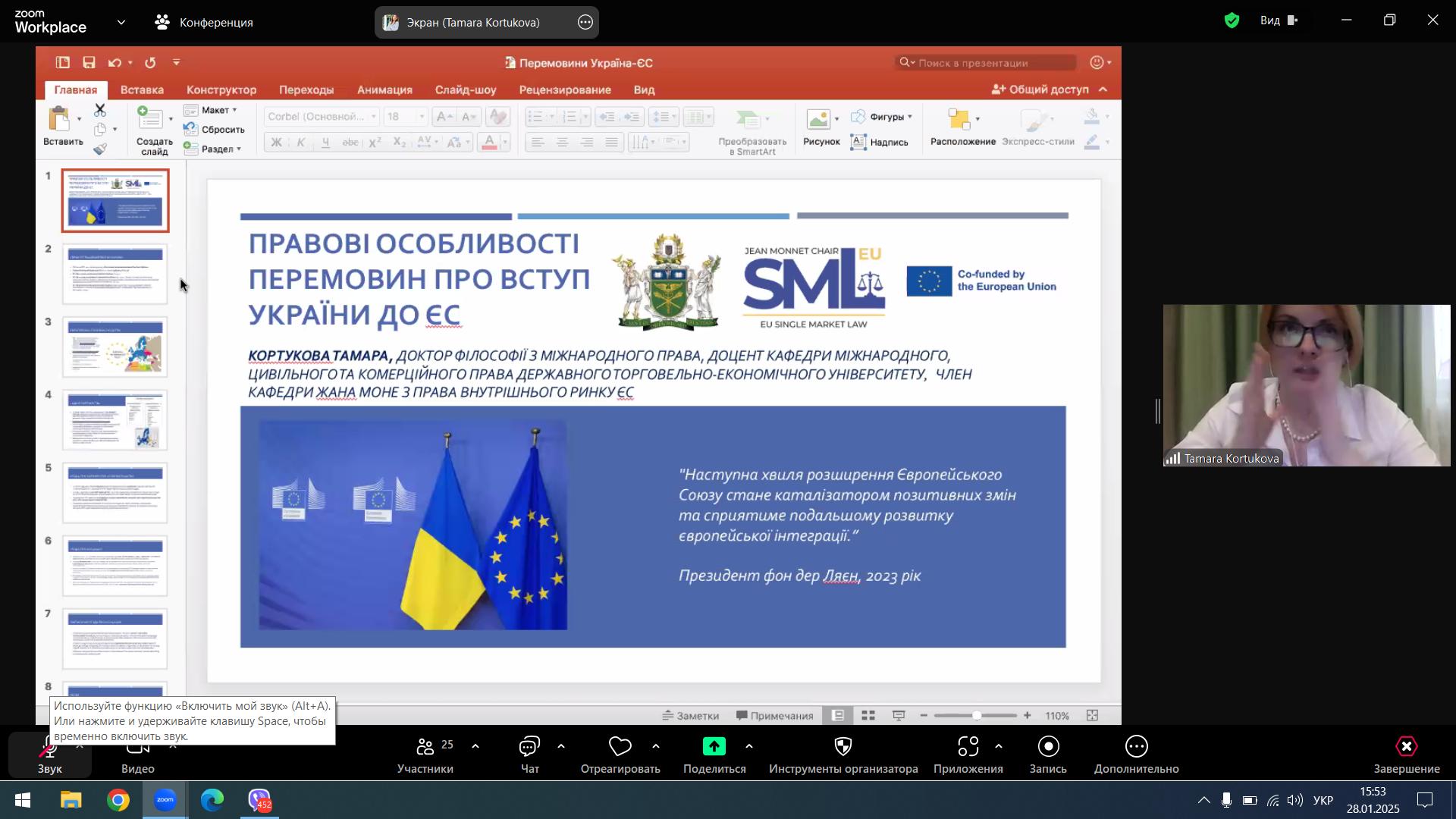Click the Надпись text box button

[x=880, y=142]
